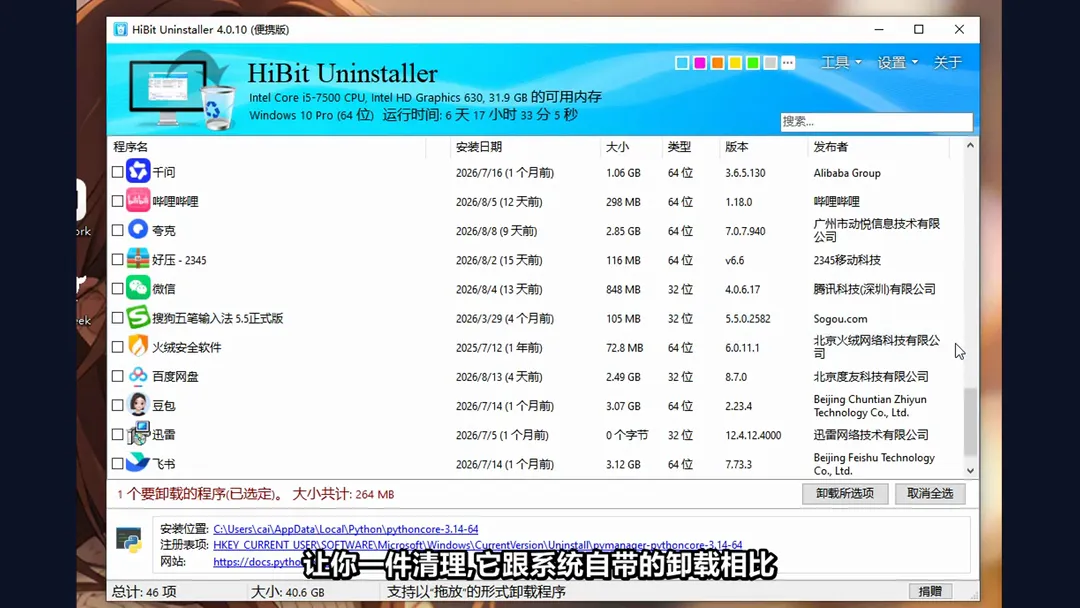Viewport: 1080px width, 608px height.
Task: Click the HiBit Uninstaller title bar icon
Action: pyautogui.click(x=121, y=30)
